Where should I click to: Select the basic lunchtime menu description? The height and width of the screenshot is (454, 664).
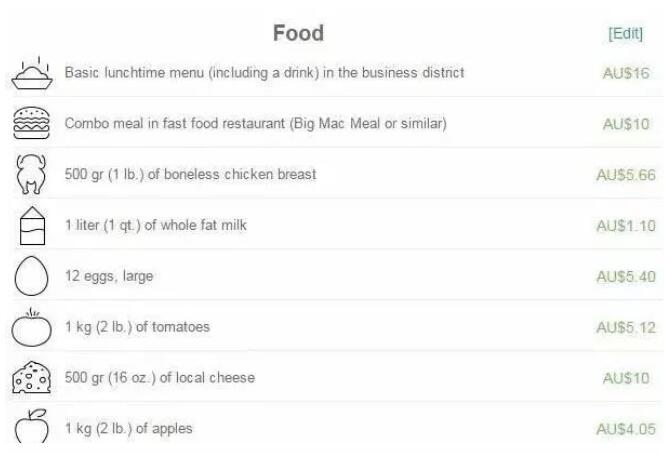[264, 73]
